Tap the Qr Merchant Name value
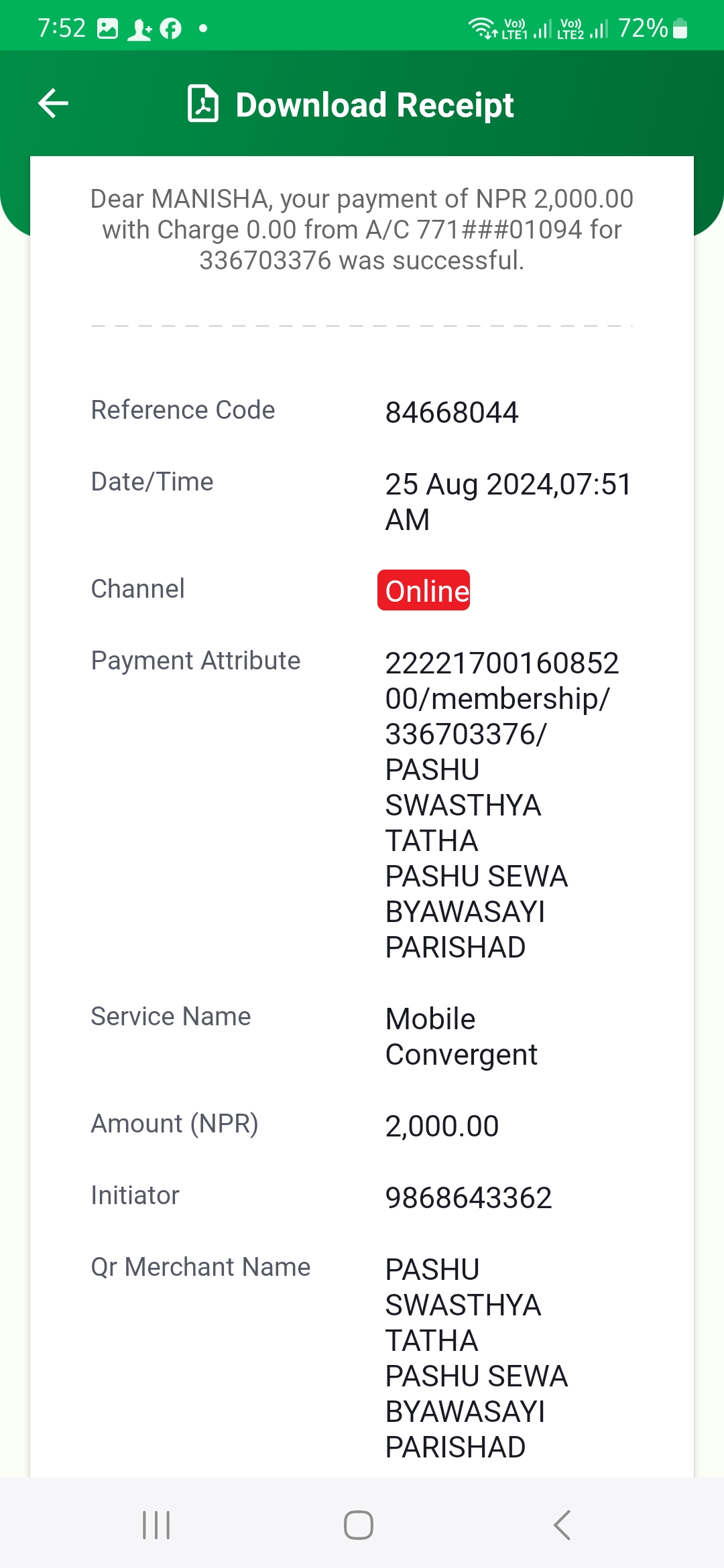 [x=477, y=1358]
